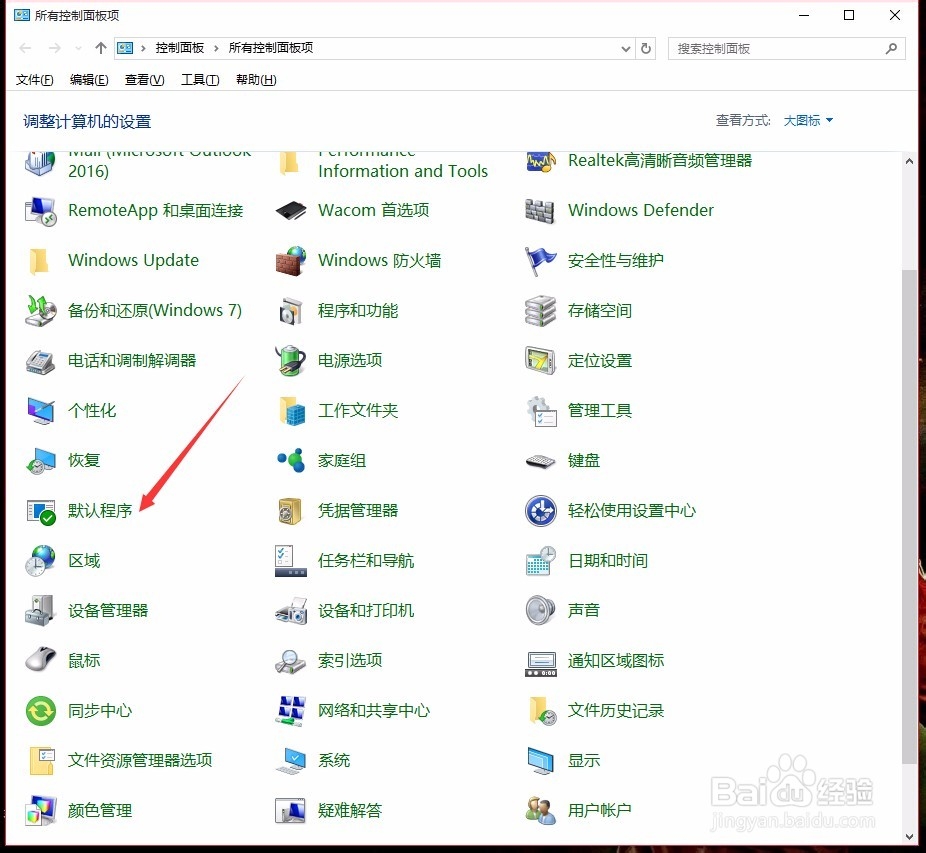The width and height of the screenshot is (926, 853).
Task: Open the address bar history dropdown
Action: [x=626, y=47]
